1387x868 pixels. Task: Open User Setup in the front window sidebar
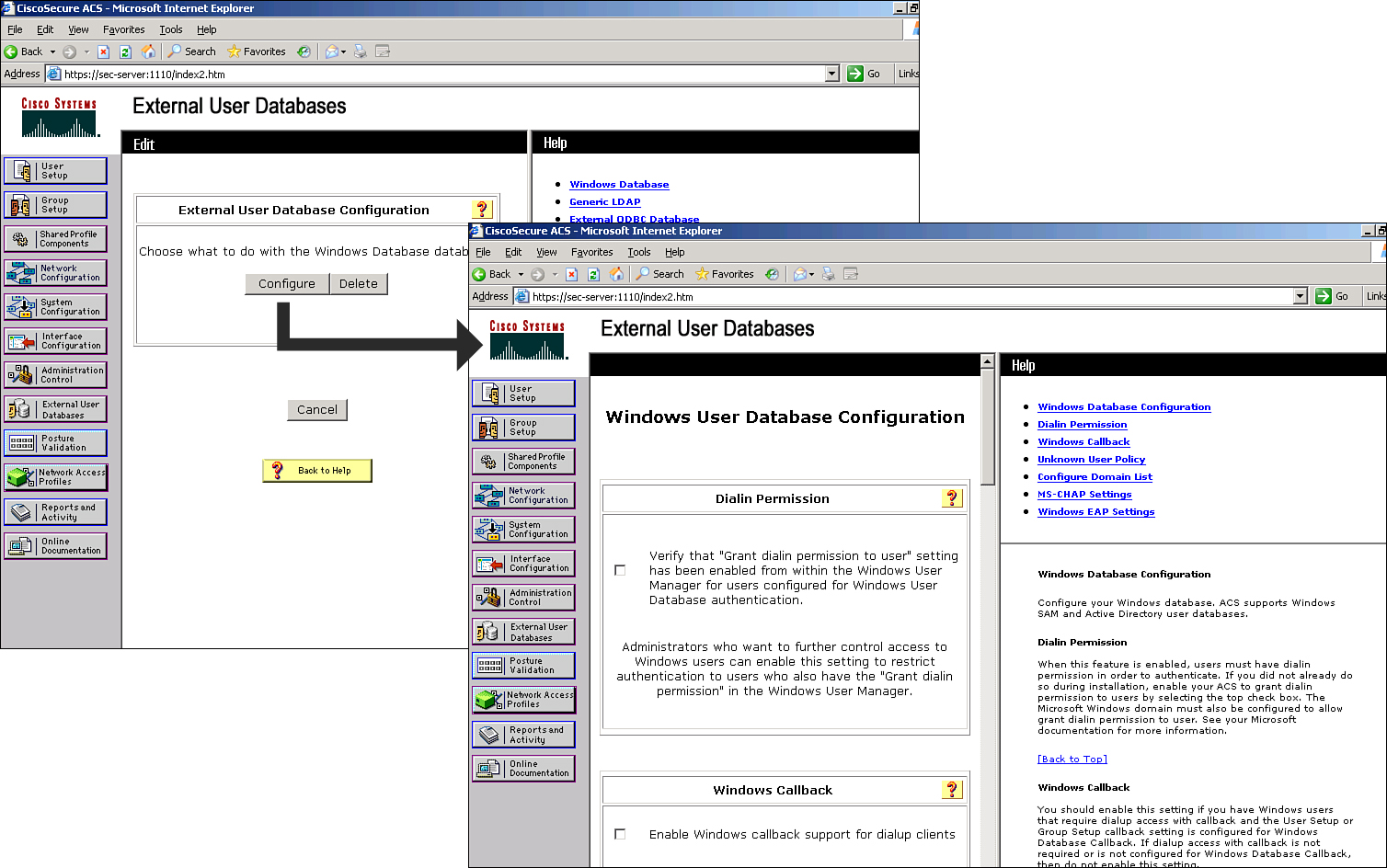(x=523, y=394)
